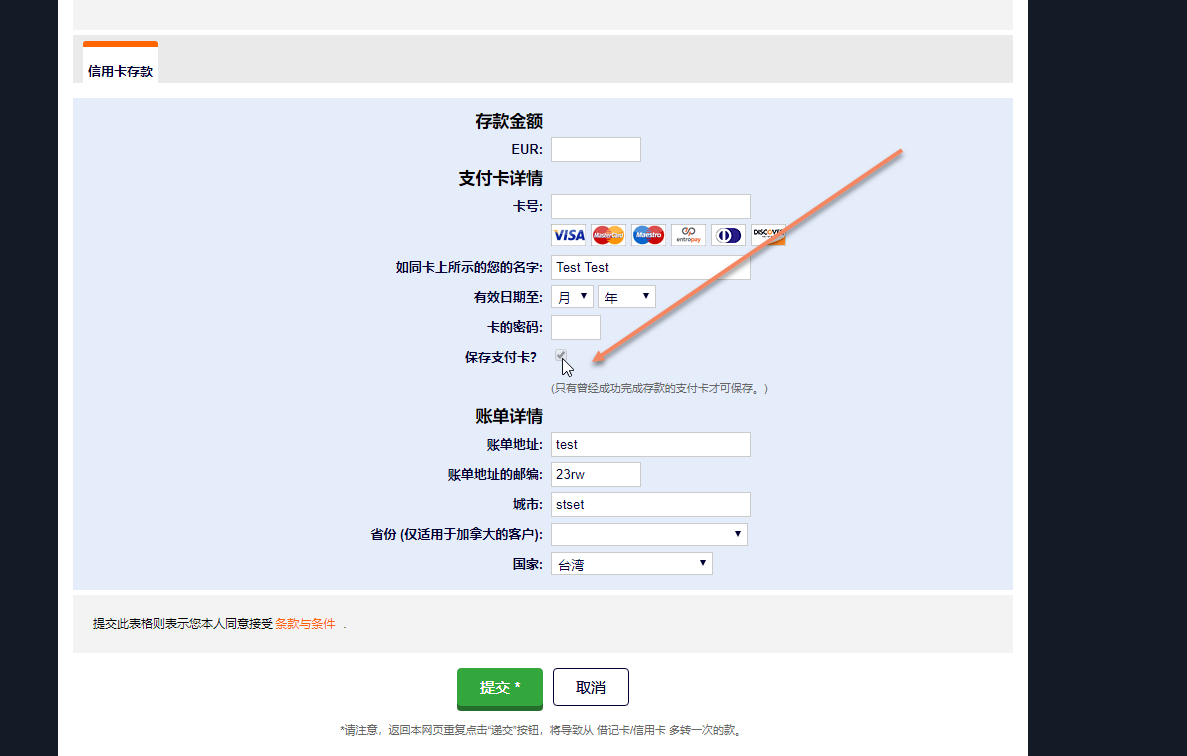The image size is (1187, 756).
Task: Open the 年 expiry year dropdown
Action: [627, 297]
